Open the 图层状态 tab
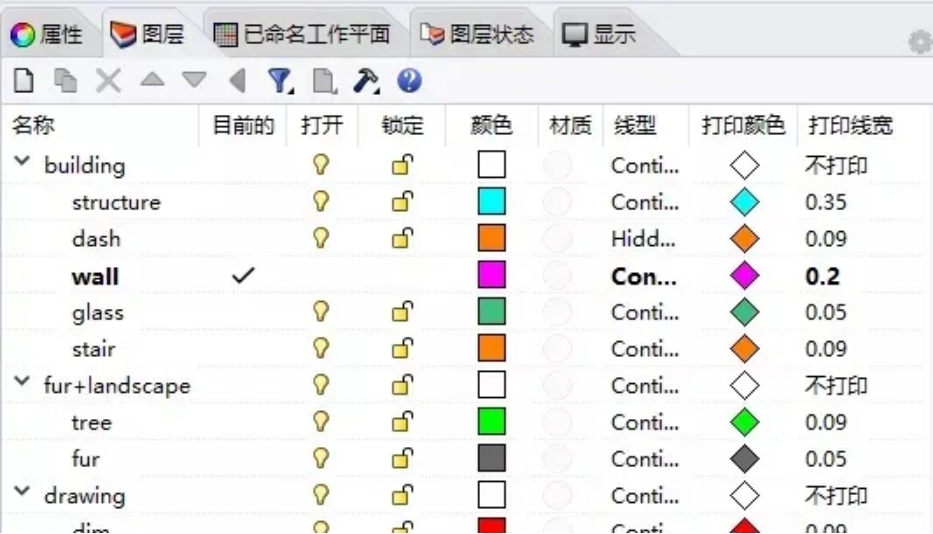The image size is (933, 534). click(x=477, y=35)
